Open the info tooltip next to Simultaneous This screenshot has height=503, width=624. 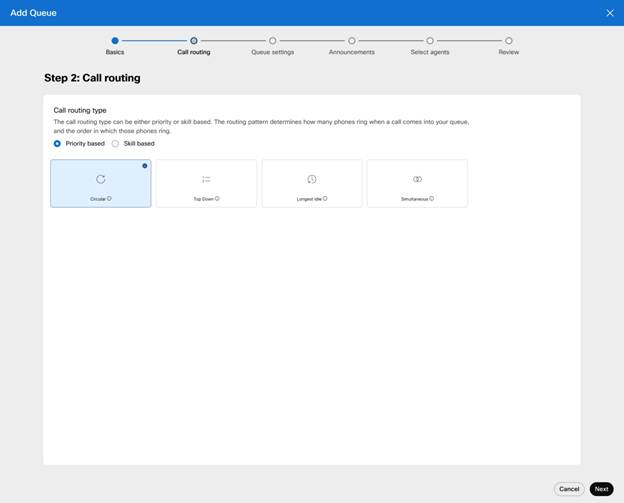click(x=431, y=198)
